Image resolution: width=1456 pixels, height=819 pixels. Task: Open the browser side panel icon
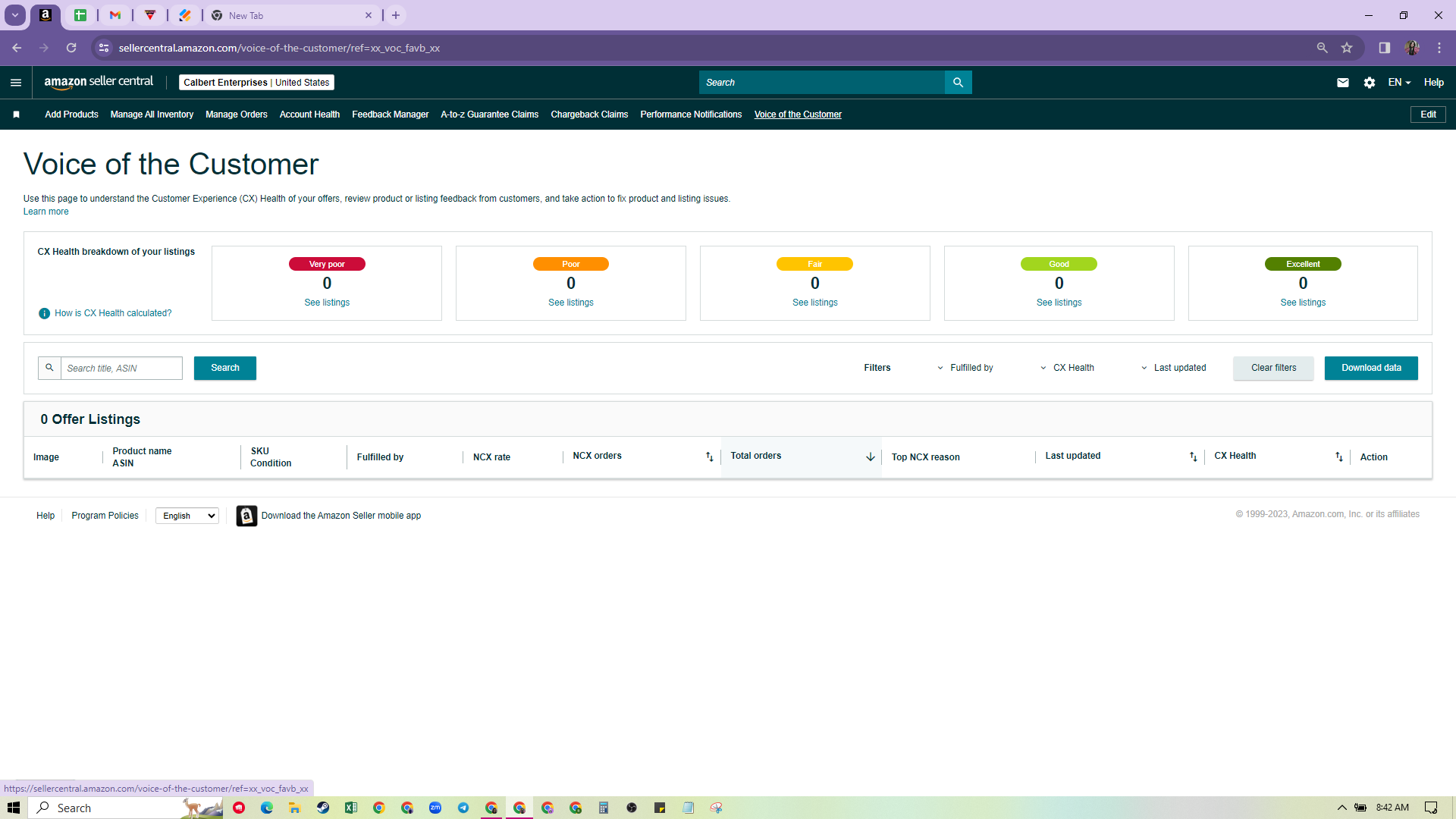[1384, 48]
